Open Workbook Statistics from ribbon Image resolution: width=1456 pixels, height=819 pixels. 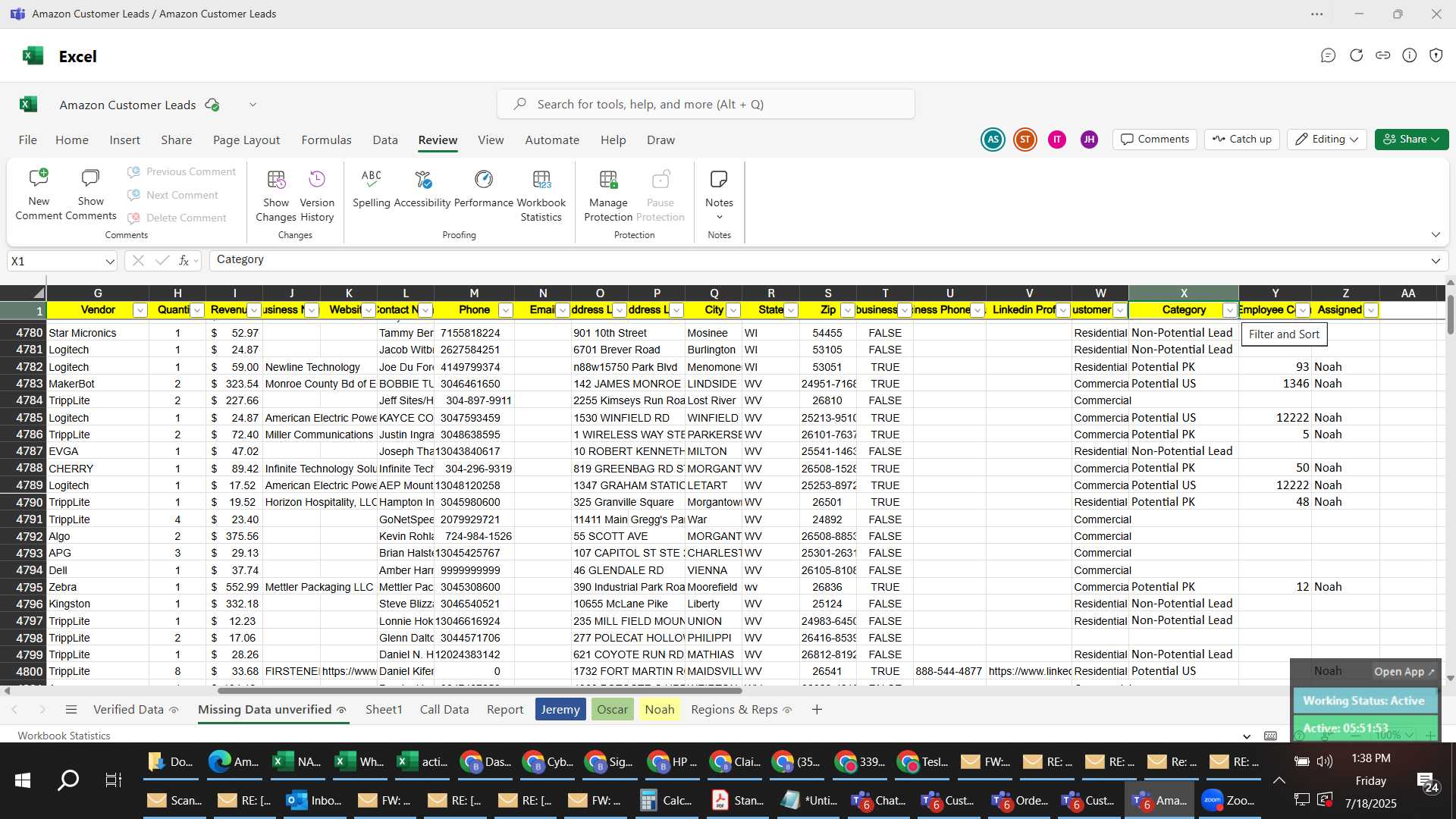[x=541, y=195]
